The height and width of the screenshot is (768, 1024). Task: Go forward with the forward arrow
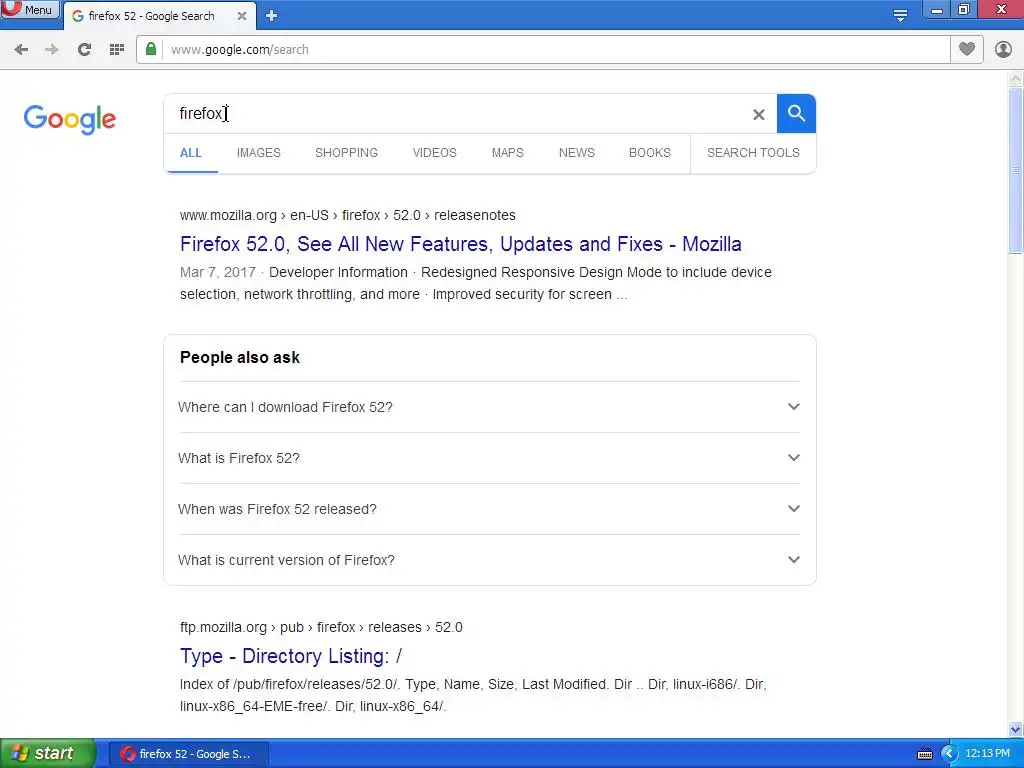coord(52,50)
